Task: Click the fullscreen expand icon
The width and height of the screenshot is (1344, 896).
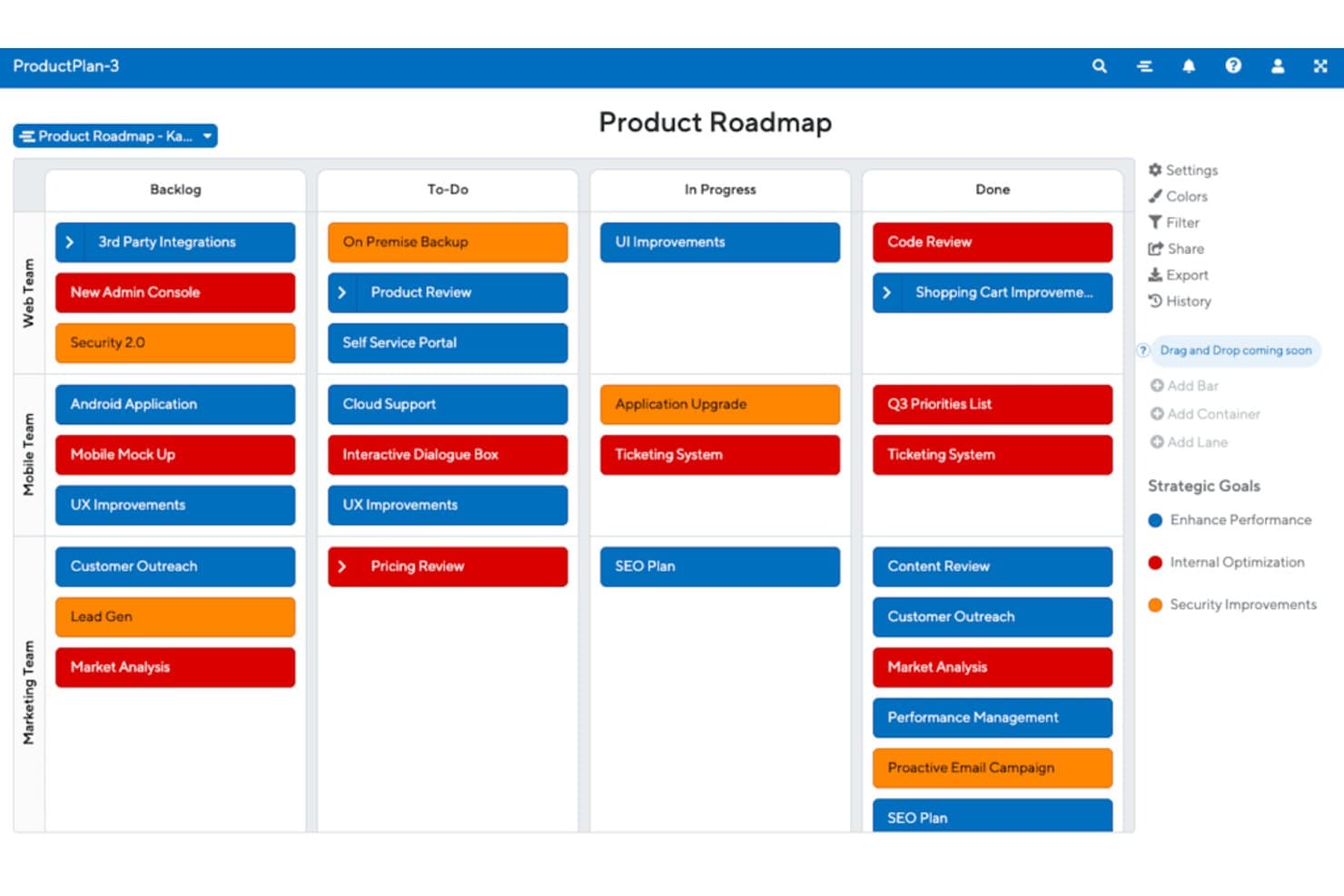Action: (1320, 66)
